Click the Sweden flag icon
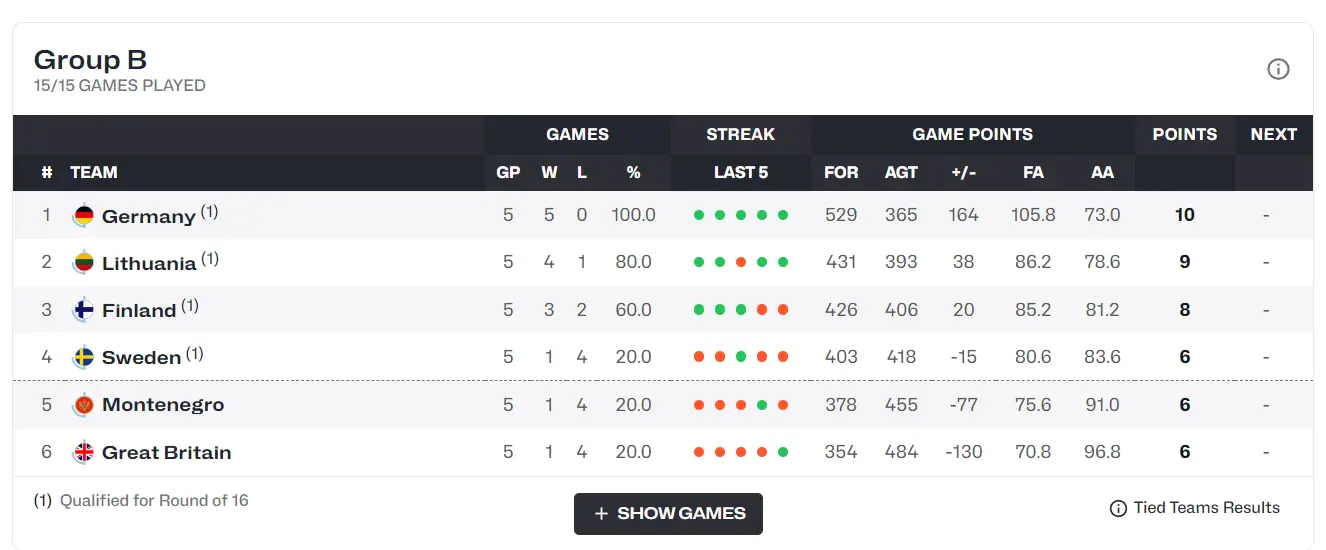 pyautogui.click(x=84, y=357)
